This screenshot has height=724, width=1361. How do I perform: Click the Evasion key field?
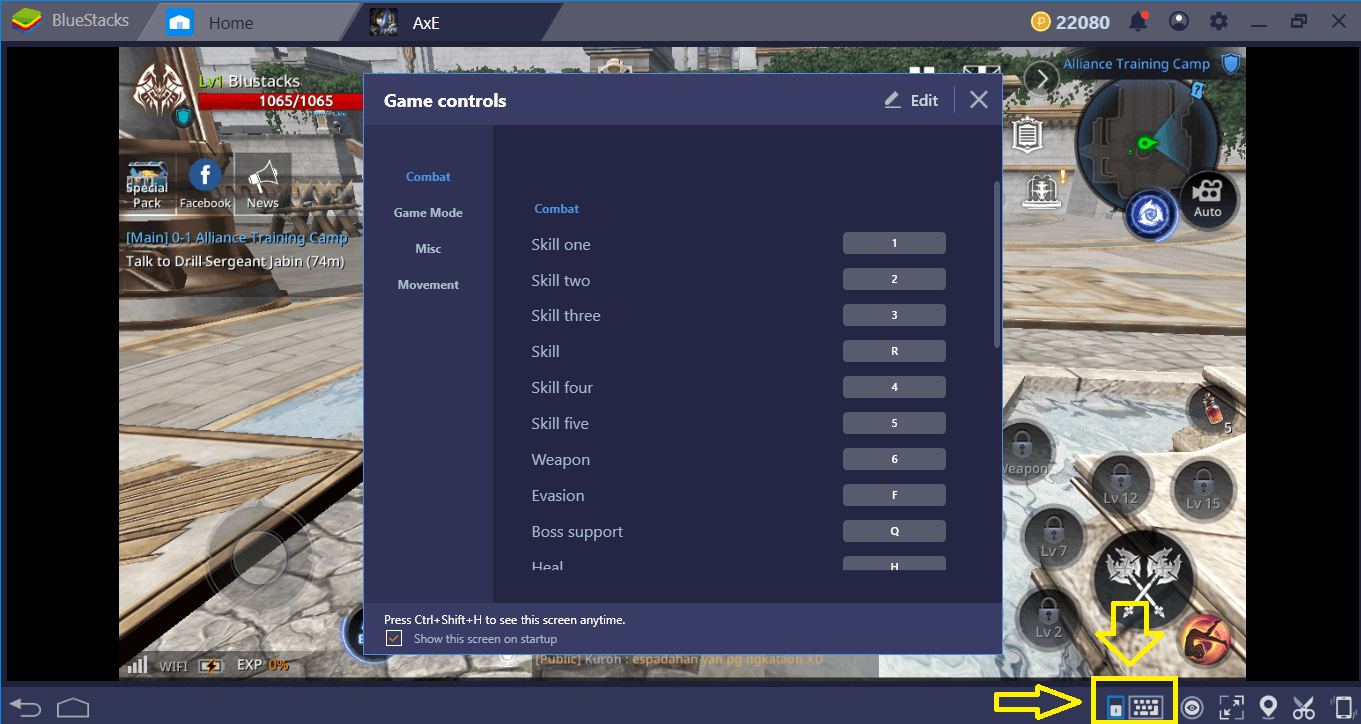[894, 495]
